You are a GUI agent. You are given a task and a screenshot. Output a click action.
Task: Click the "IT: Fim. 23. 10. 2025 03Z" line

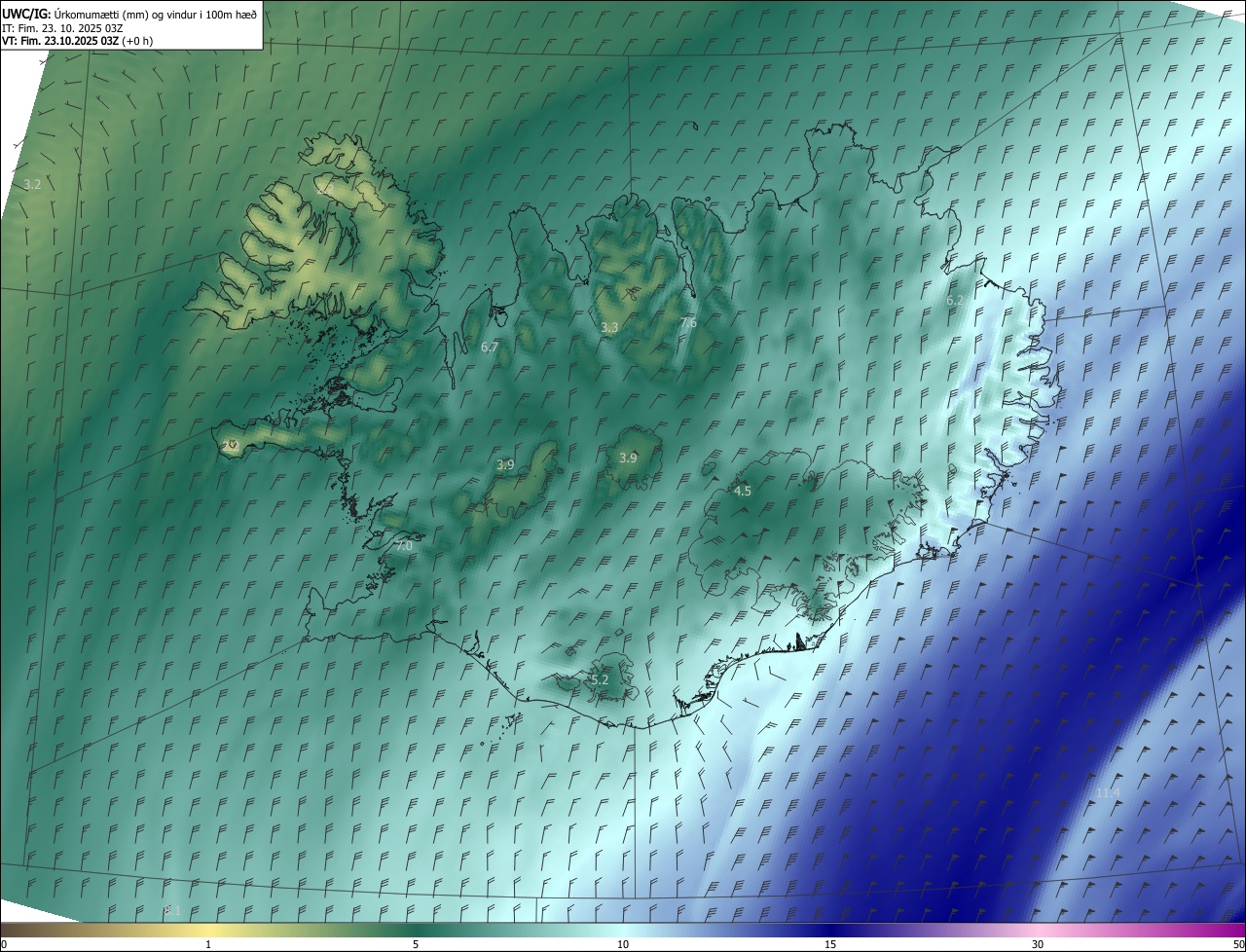(62, 27)
